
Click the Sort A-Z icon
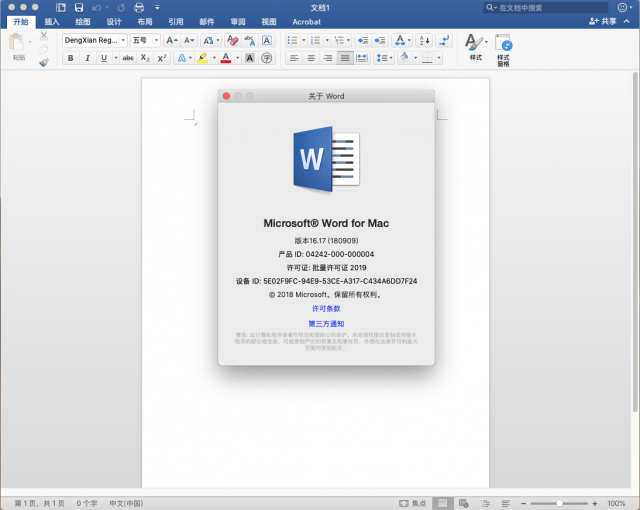tap(424, 40)
